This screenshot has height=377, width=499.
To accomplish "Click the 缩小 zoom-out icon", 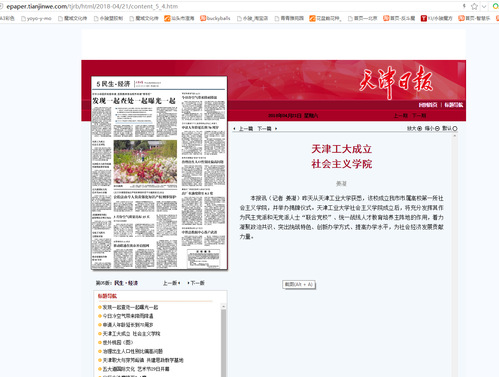I will (437, 128).
